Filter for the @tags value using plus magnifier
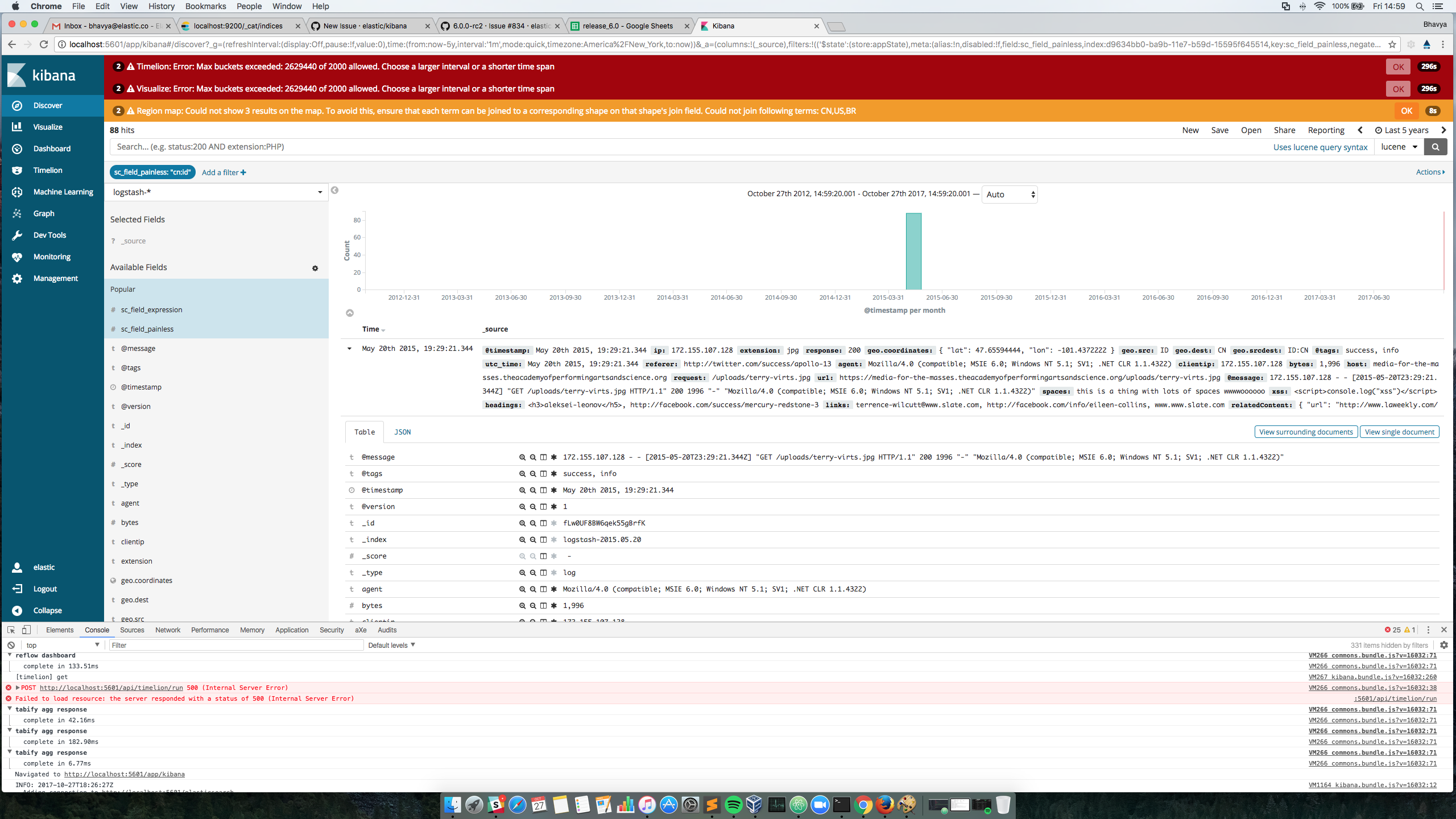The height and width of the screenshot is (819, 1456). coord(522,474)
